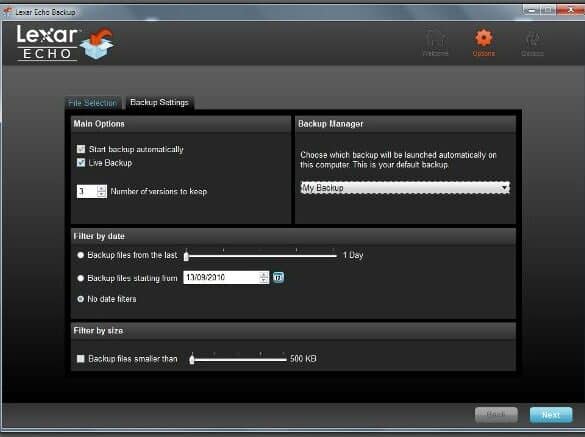Click the date field spinner arrows
Image resolution: width=585 pixels, height=437 pixels.
click(264, 277)
